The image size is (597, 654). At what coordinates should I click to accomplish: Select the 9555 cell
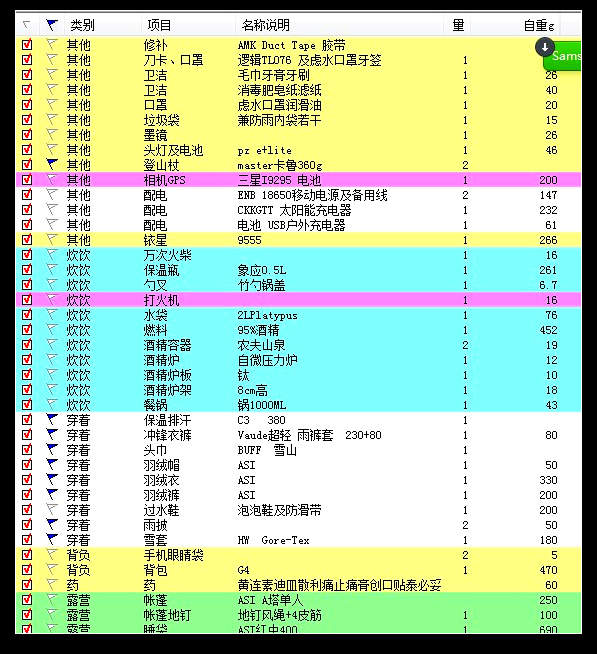pos(249,240)
